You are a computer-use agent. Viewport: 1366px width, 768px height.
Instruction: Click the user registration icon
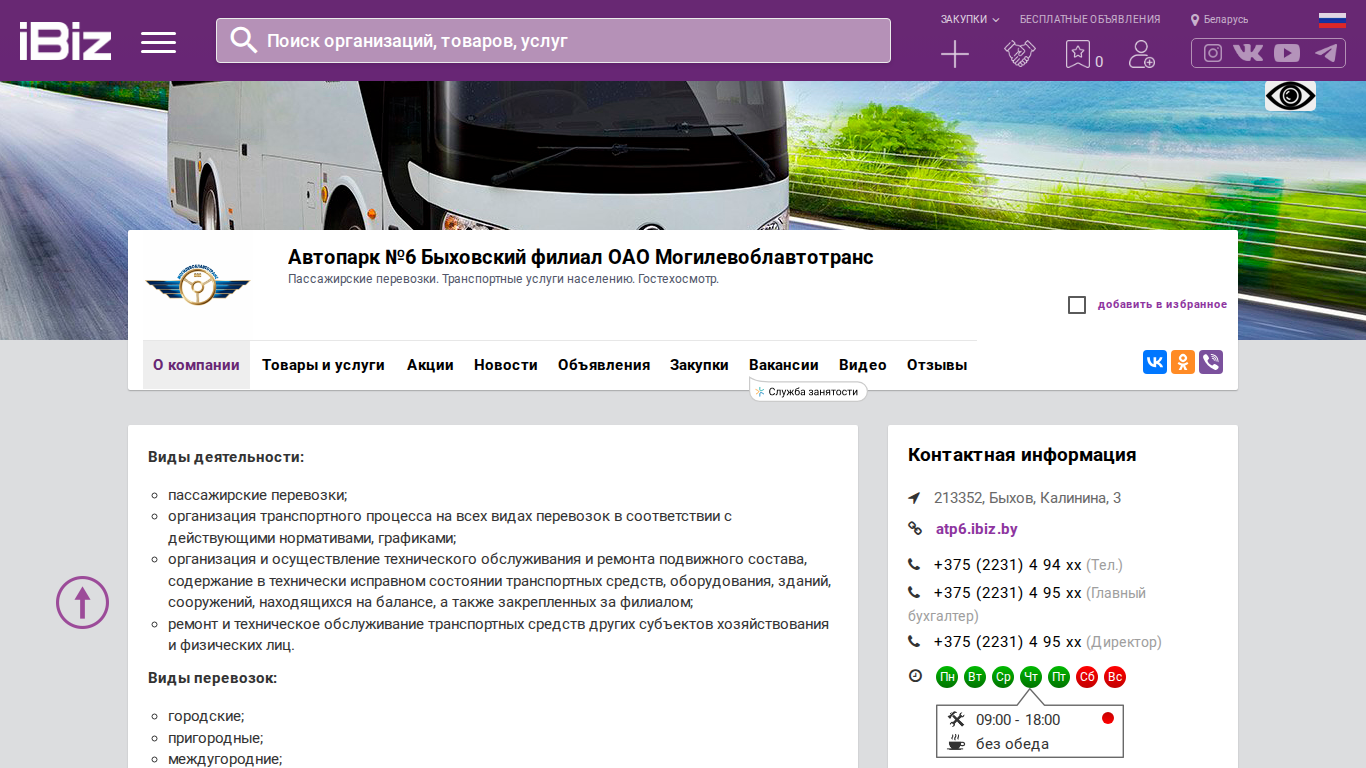(x=1141, y=54)
